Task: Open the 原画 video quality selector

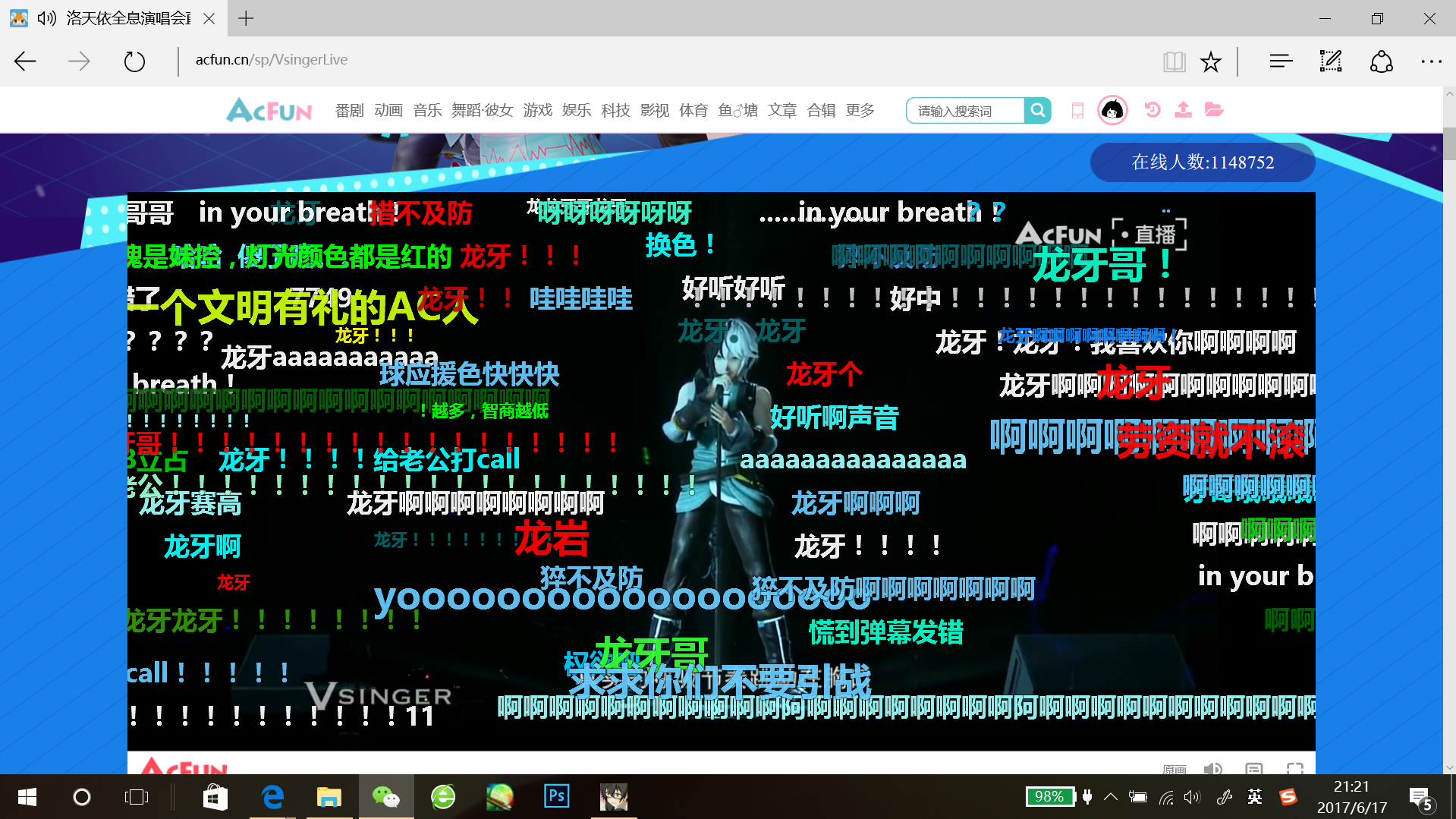Action: click(1174, 769)
